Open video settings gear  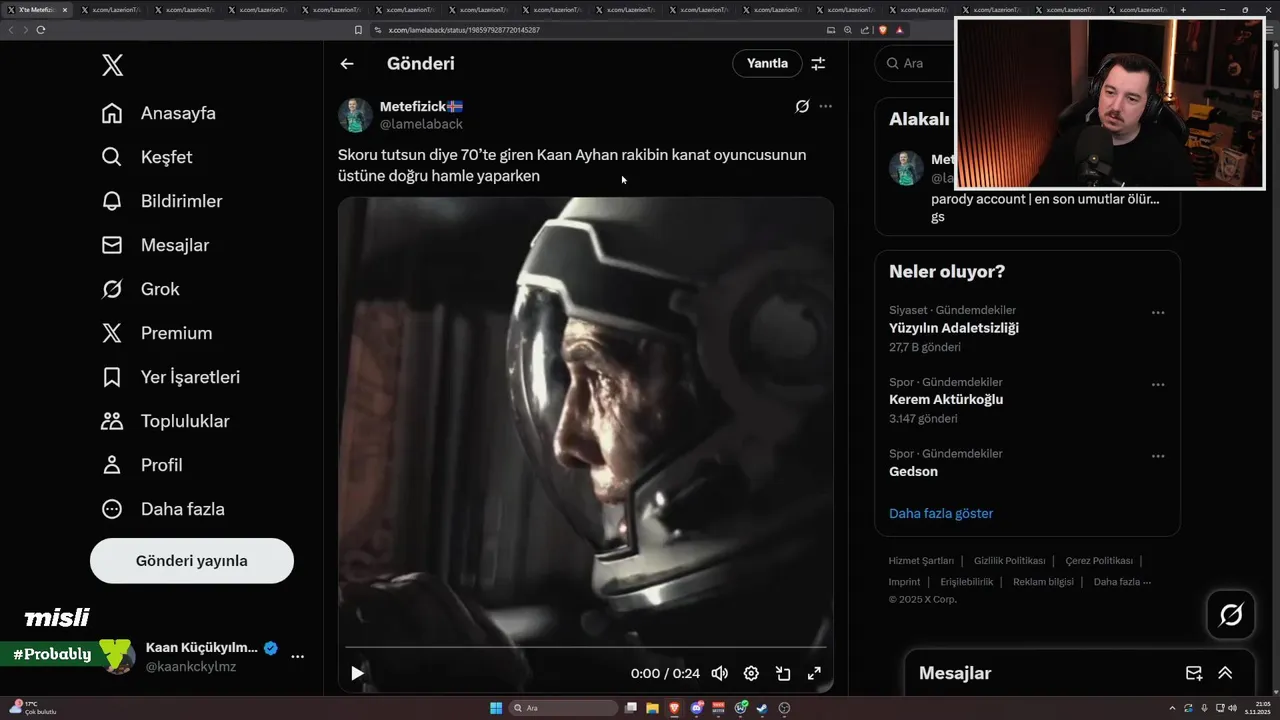[x=751, y=673]
